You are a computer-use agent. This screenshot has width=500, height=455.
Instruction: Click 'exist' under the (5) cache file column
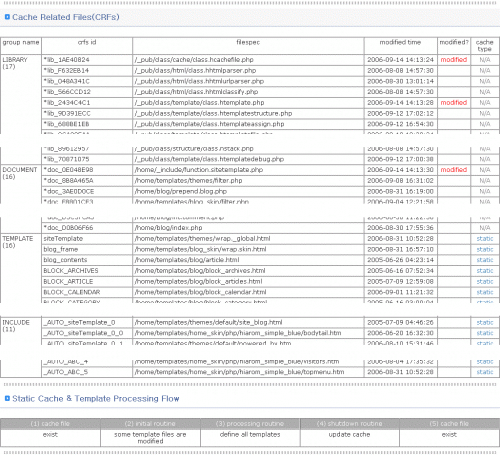449,435
